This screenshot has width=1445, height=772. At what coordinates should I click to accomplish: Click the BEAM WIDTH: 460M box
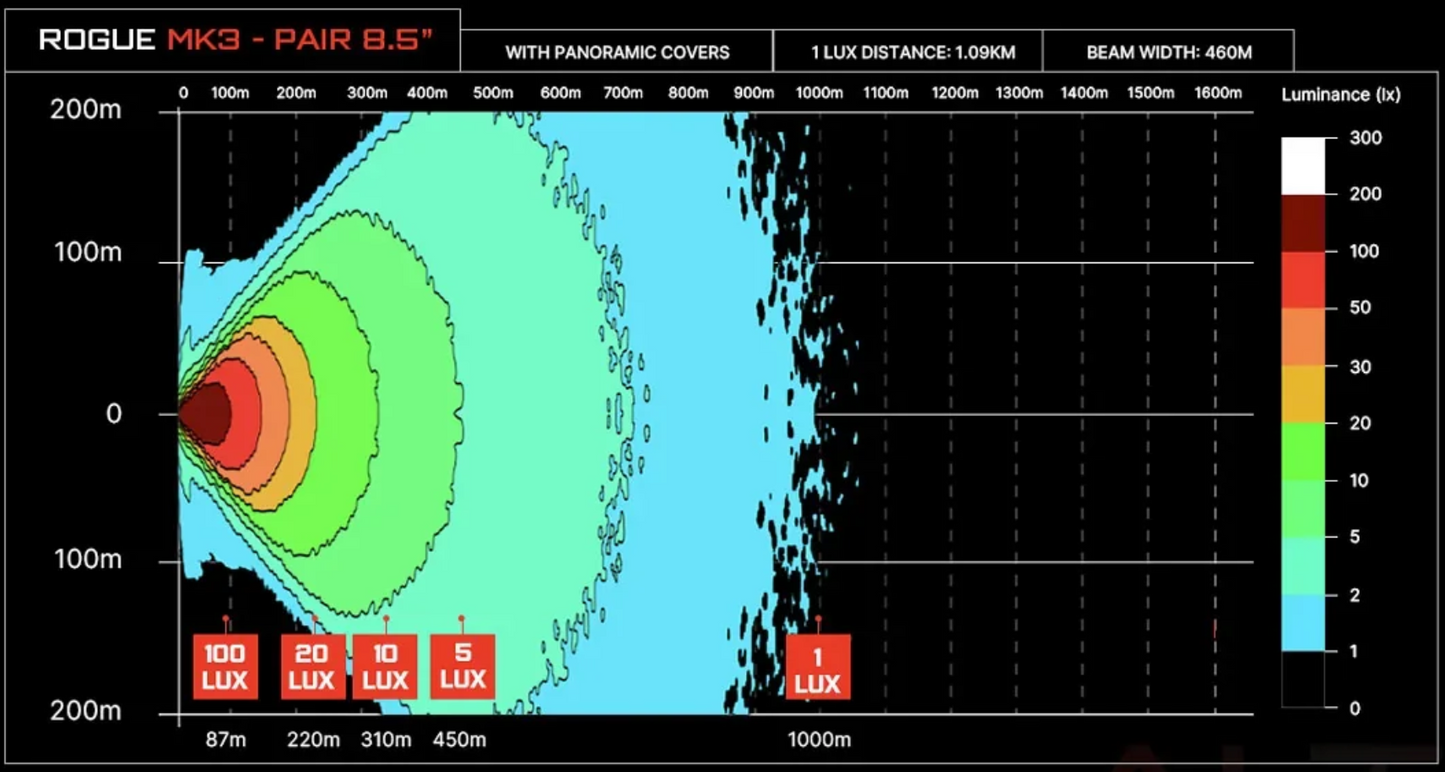pyautogui.click(x=1168, y=51)
